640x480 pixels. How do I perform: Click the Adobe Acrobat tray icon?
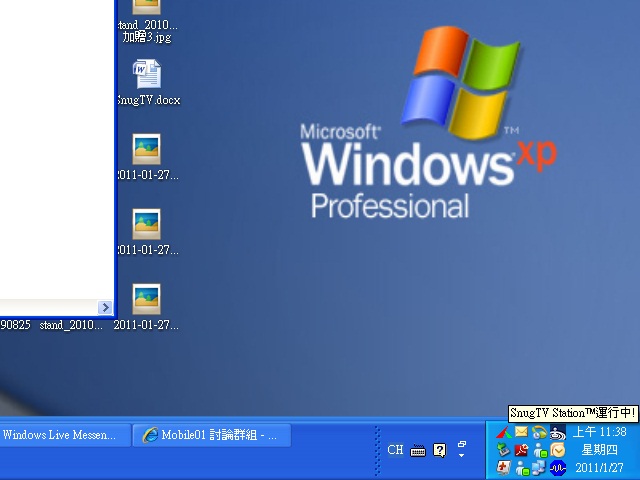(521, 450)
